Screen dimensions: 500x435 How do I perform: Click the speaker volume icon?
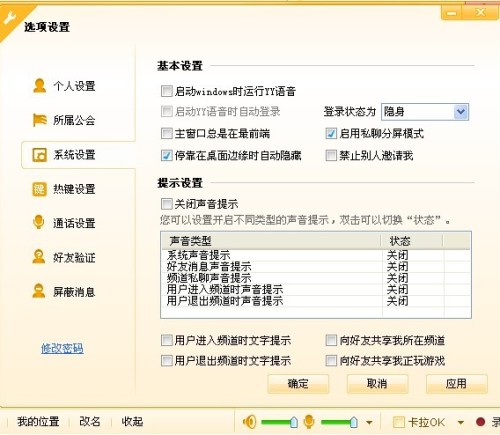(249, 422)
